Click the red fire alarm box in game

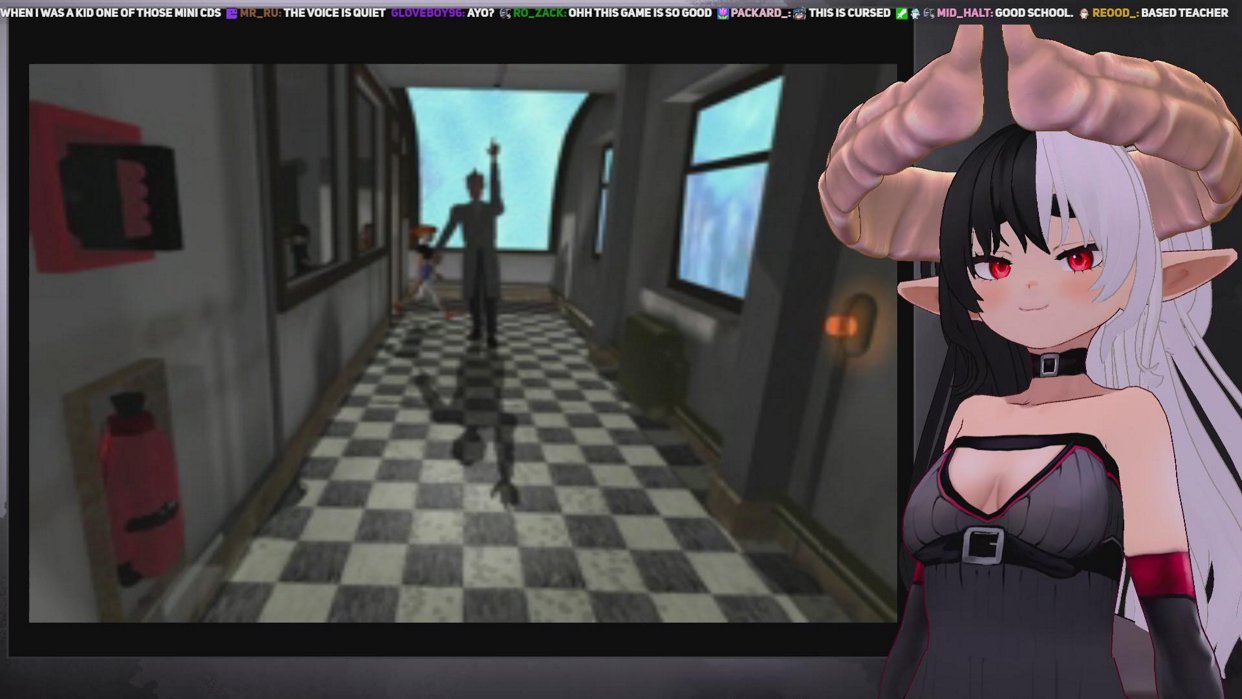click(105, 188)
